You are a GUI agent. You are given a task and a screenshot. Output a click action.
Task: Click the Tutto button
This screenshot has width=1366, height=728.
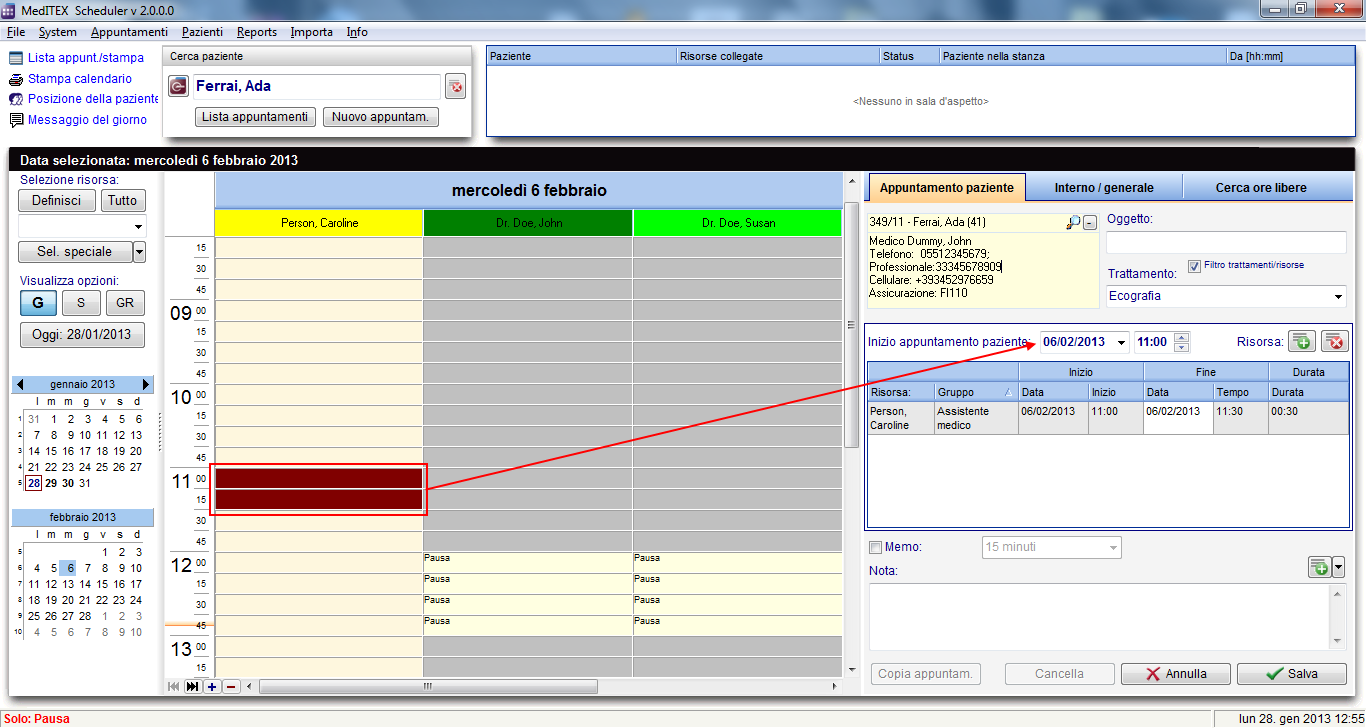(123, 200)
